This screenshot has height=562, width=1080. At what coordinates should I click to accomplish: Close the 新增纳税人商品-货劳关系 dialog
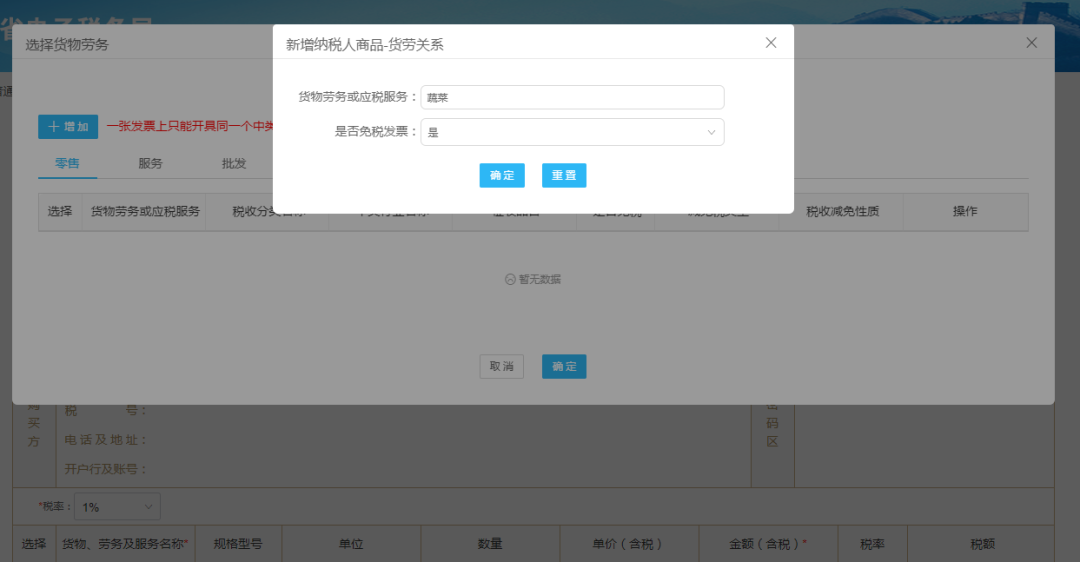(x=771, y=43)
